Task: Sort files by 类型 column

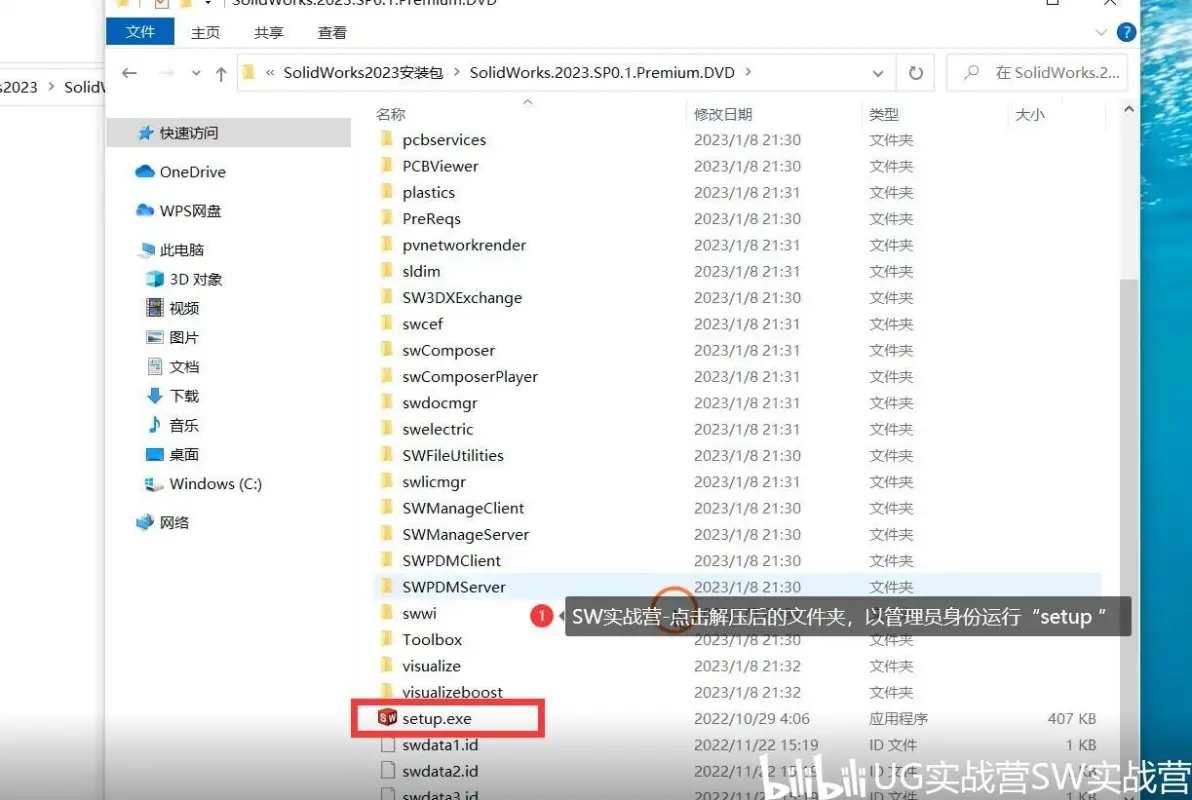Action: pyautogui.click(x=883, y=114)
